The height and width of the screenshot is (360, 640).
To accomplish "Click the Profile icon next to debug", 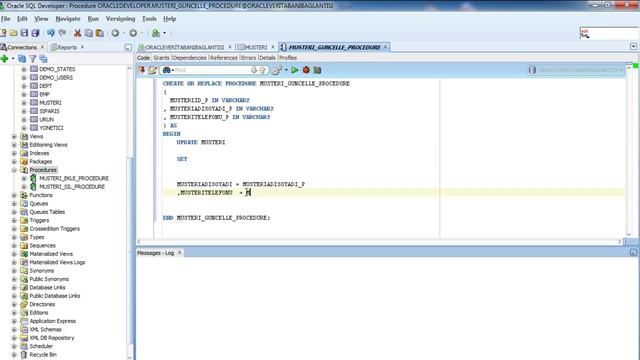I will pyautogui.click(x=317, y=70).
